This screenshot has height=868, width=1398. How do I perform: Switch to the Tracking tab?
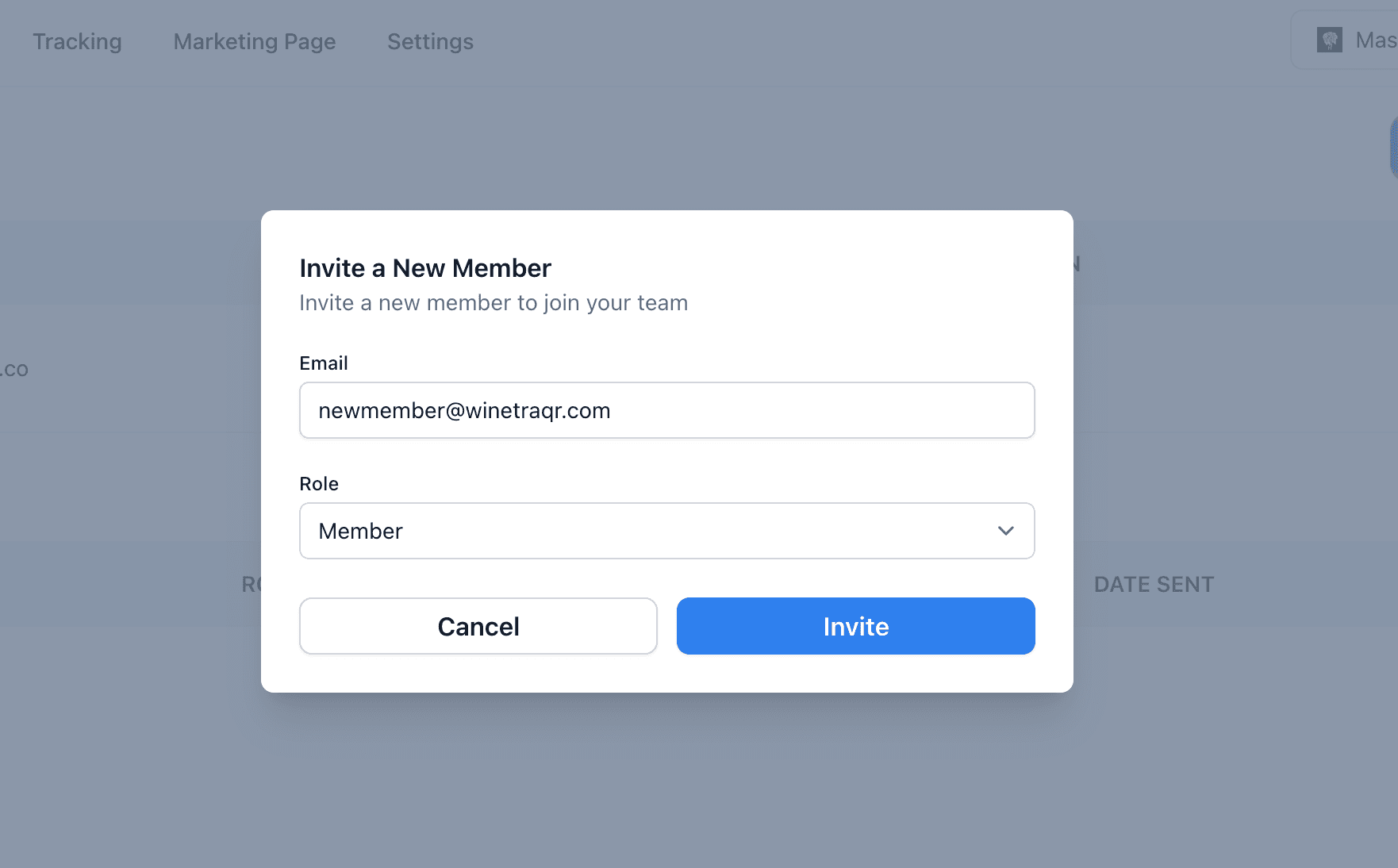click(76, 41)
